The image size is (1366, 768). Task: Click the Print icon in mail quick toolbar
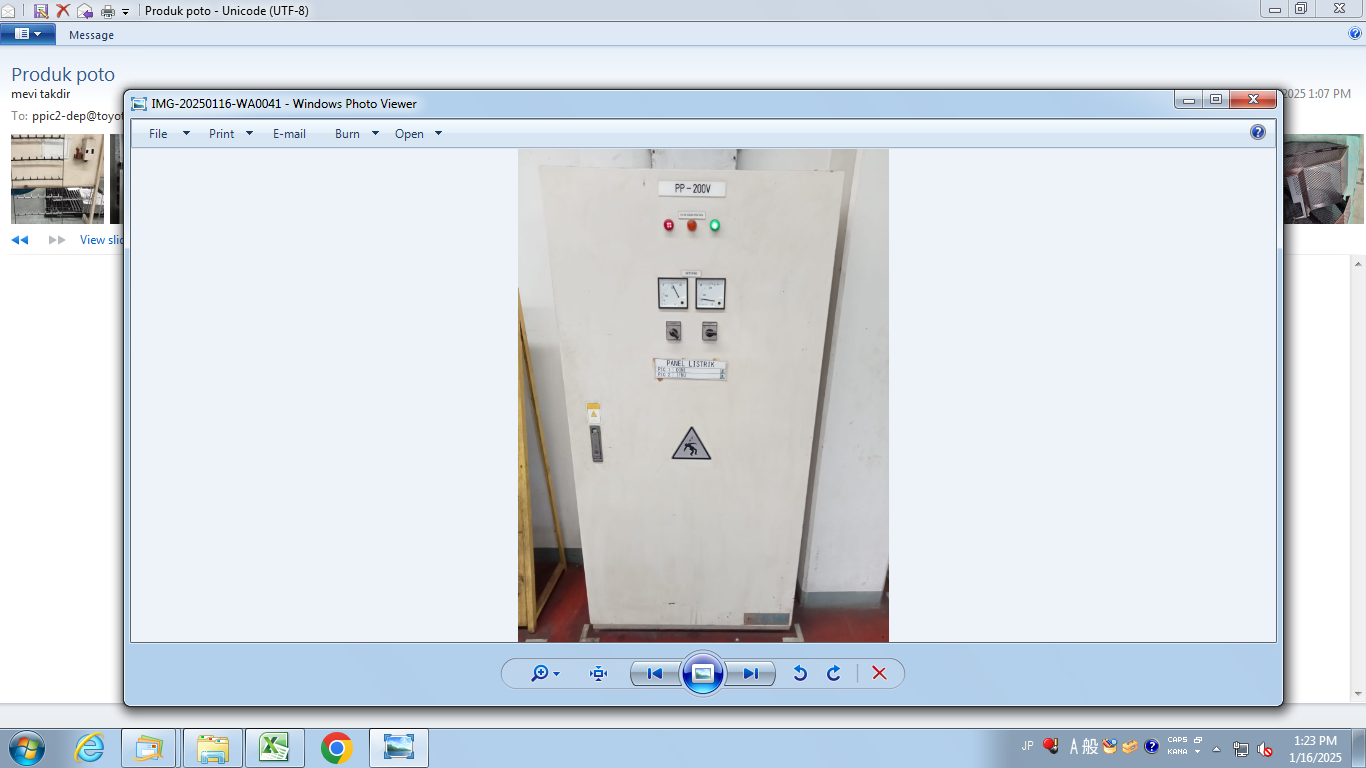(108, 11)
